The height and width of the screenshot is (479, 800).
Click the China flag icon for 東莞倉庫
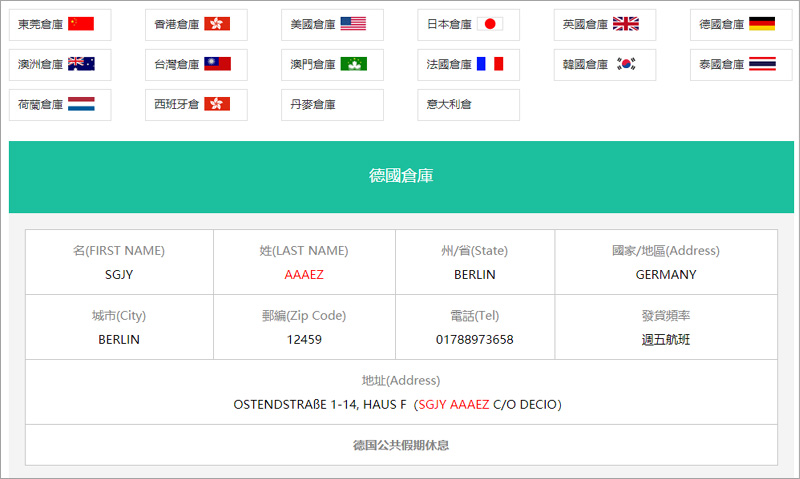pos(81,24)
